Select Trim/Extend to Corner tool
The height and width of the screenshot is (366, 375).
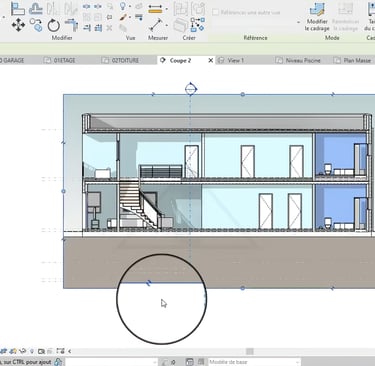click(71, 25)
